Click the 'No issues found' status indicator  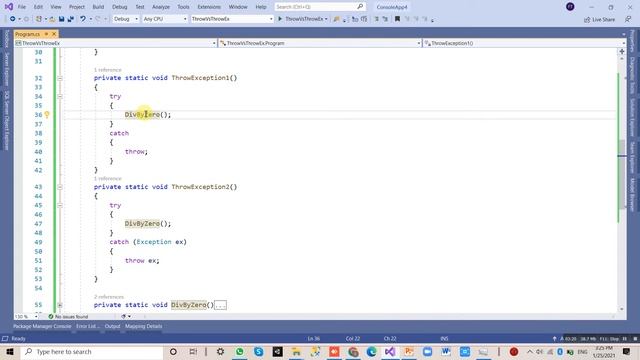68,316
